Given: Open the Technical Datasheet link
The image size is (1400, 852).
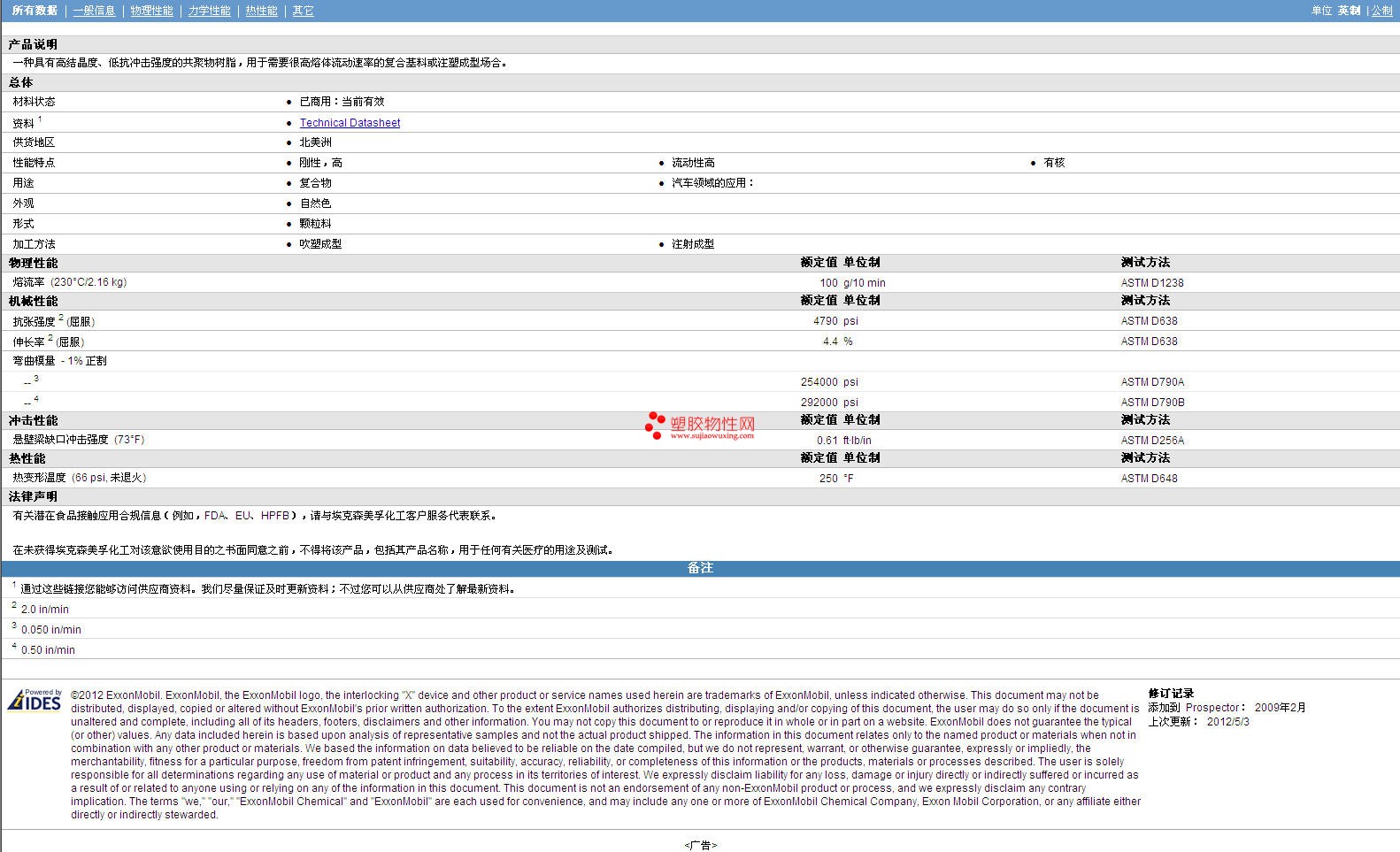Looking at the screenshot, I should 350,123.
